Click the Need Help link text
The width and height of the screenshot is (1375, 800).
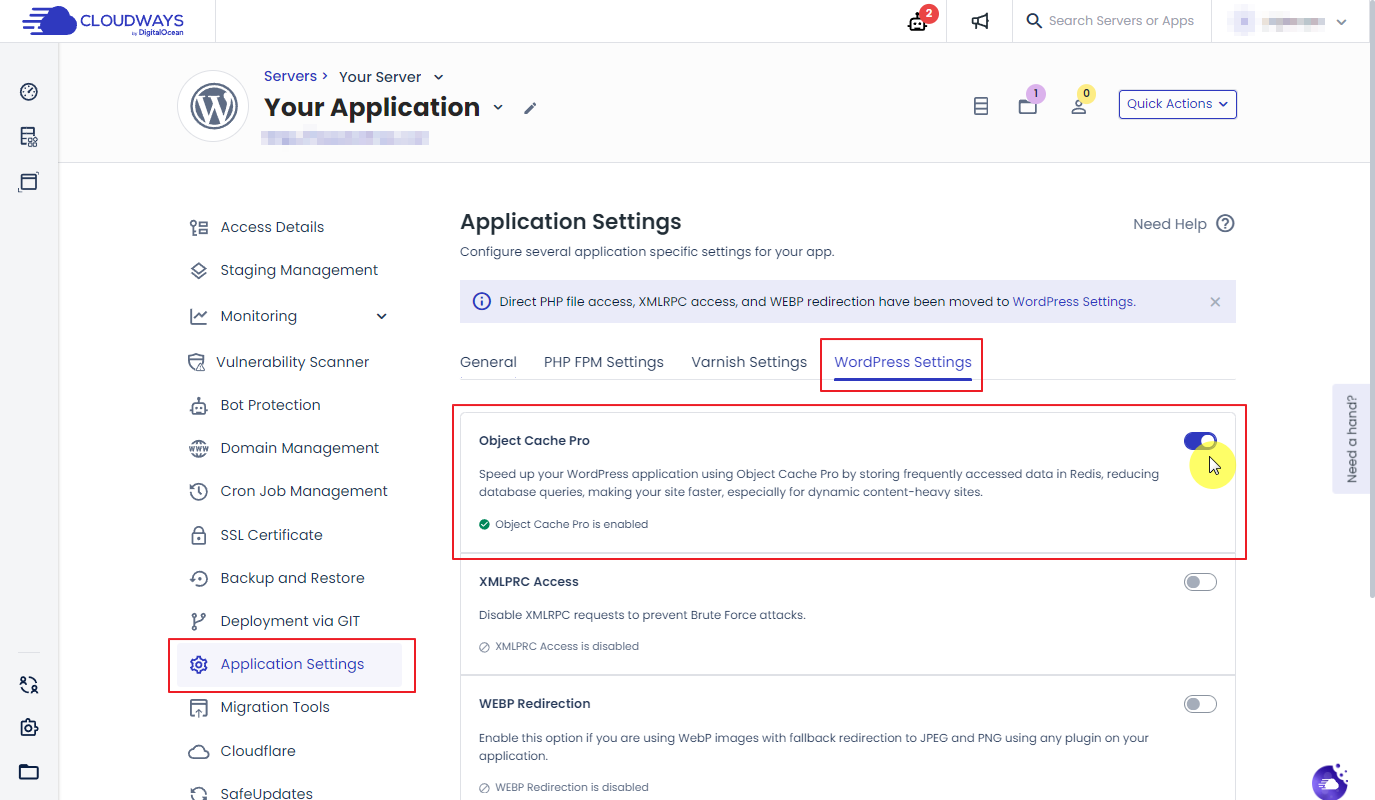[1170, 224]
